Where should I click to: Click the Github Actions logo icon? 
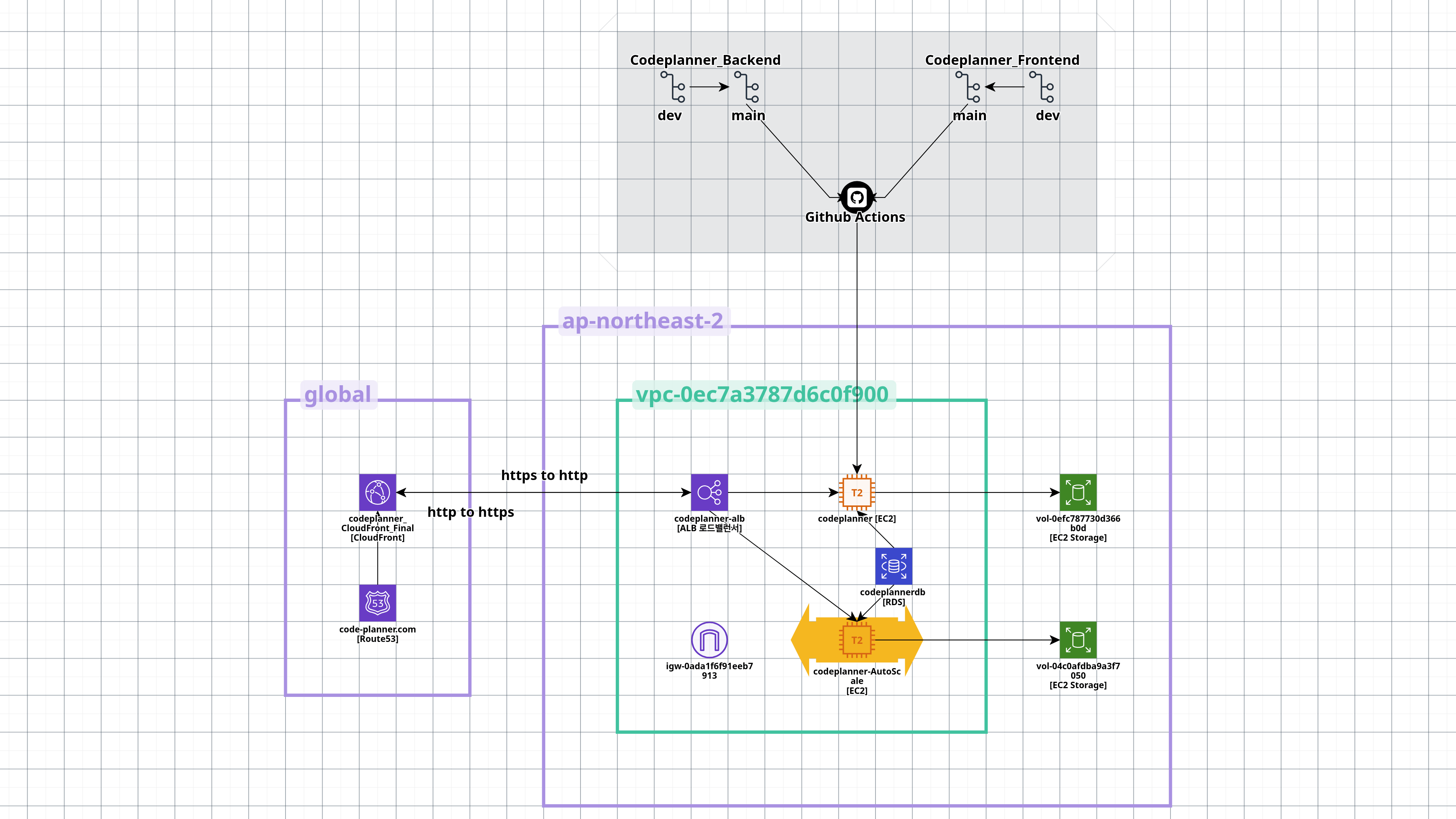point(857,197)
